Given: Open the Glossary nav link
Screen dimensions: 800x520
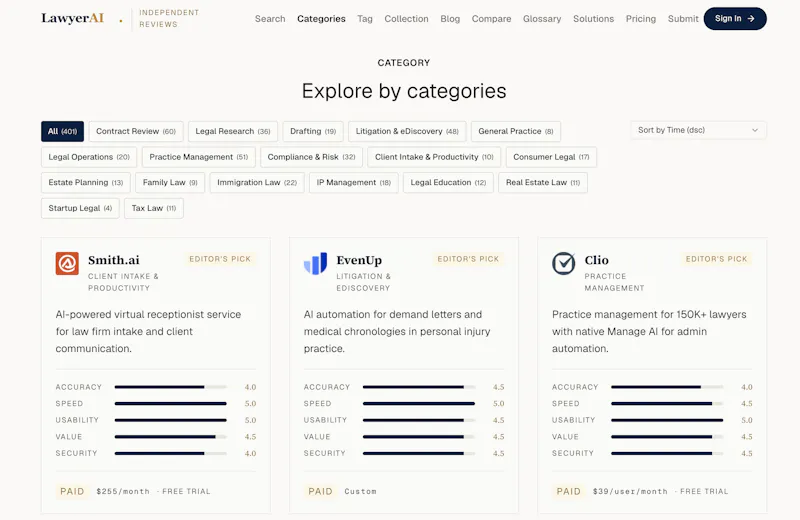Looking at the screenshot, I should coord(542,18).
